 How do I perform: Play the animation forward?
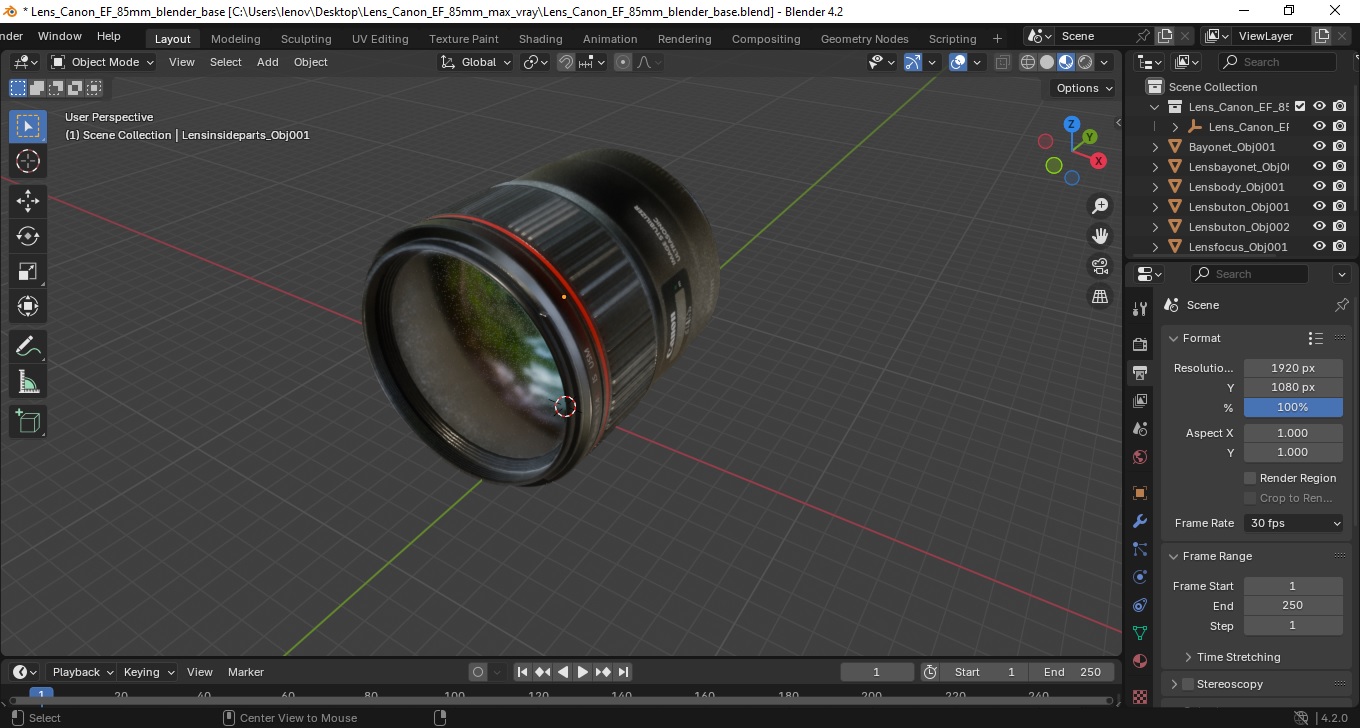click(583, 672)
